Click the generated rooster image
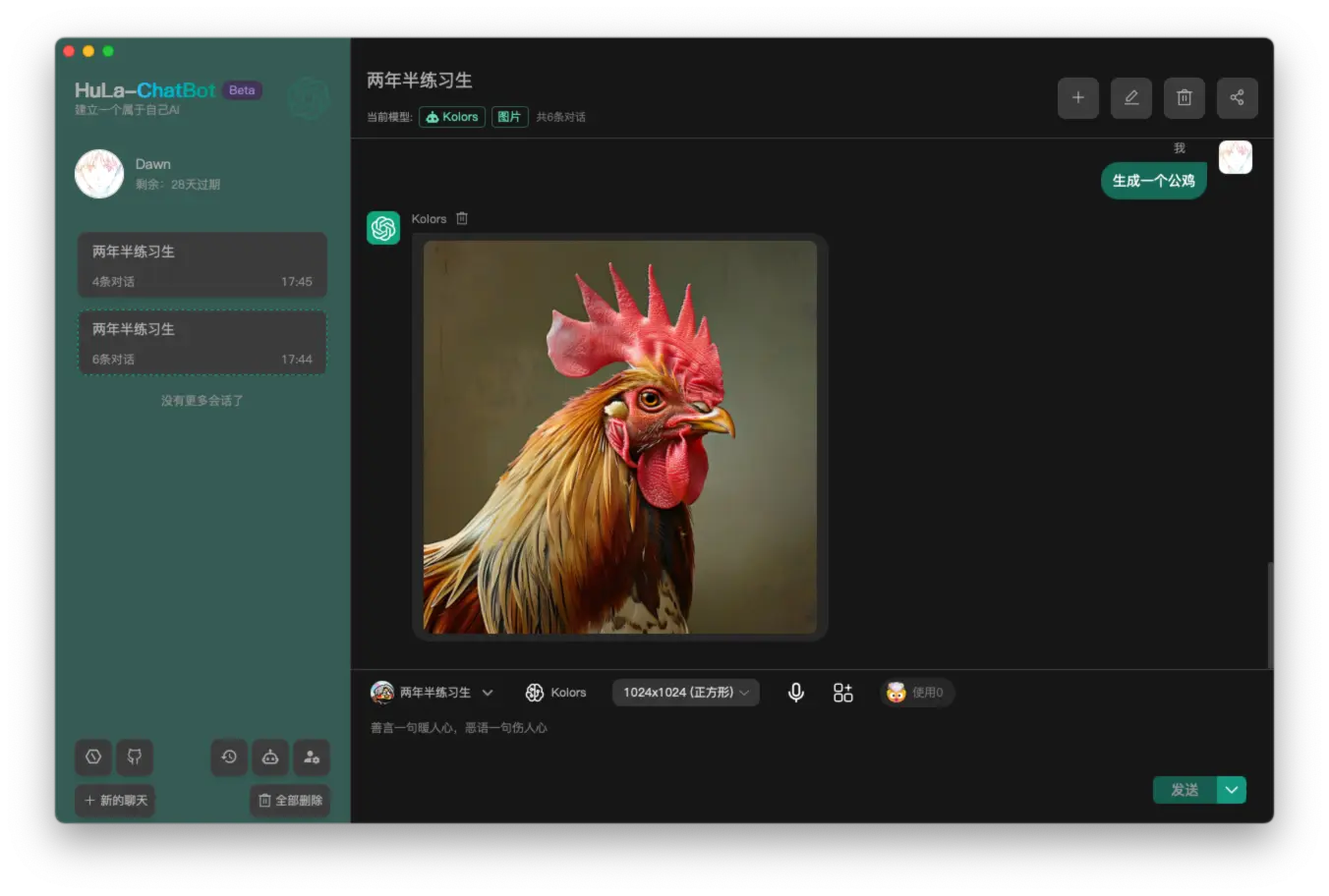 [x=619, y=437]
